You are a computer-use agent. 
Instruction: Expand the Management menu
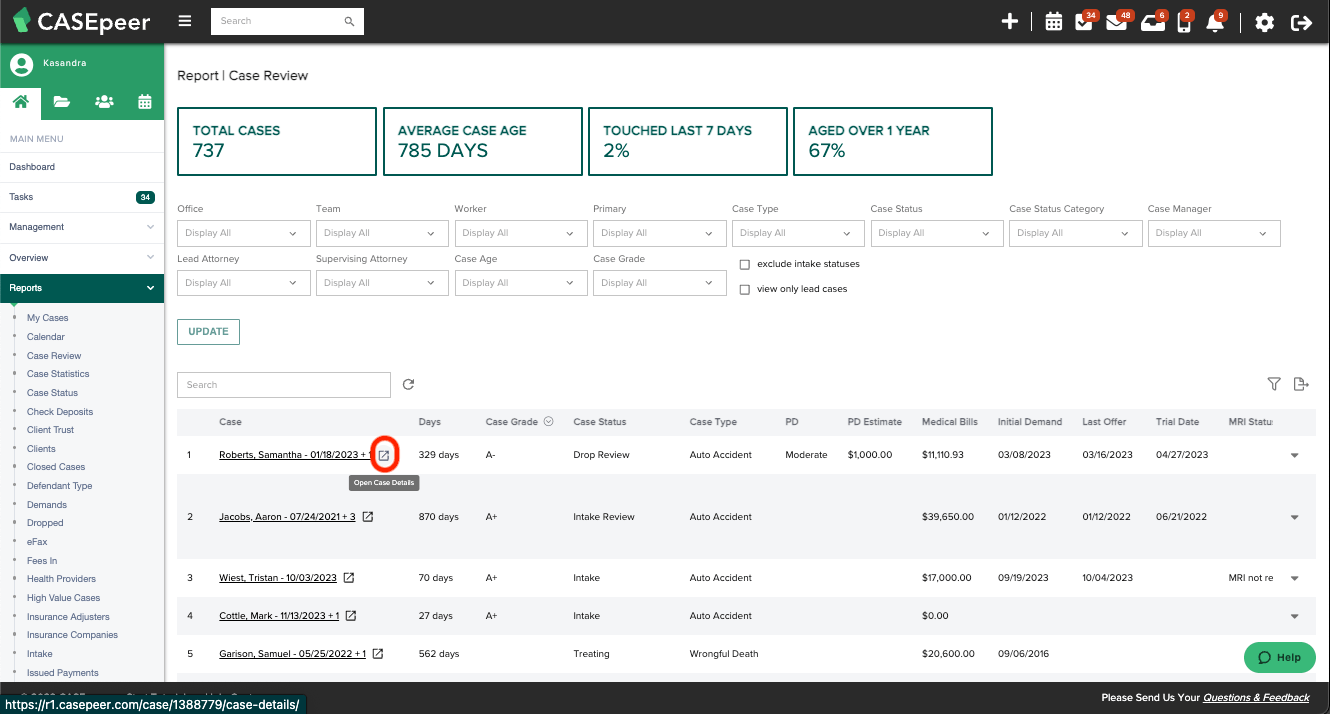tap(82, 227)
